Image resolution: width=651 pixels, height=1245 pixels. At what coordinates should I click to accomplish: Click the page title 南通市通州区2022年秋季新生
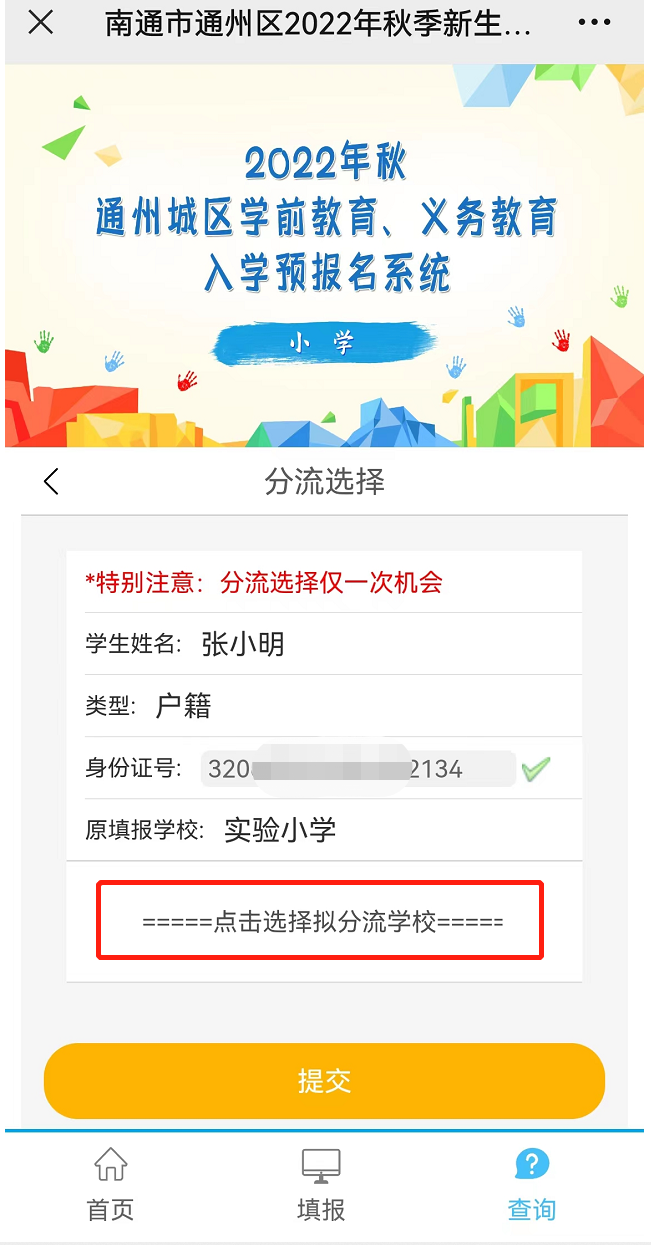click(x=318, y=24)
